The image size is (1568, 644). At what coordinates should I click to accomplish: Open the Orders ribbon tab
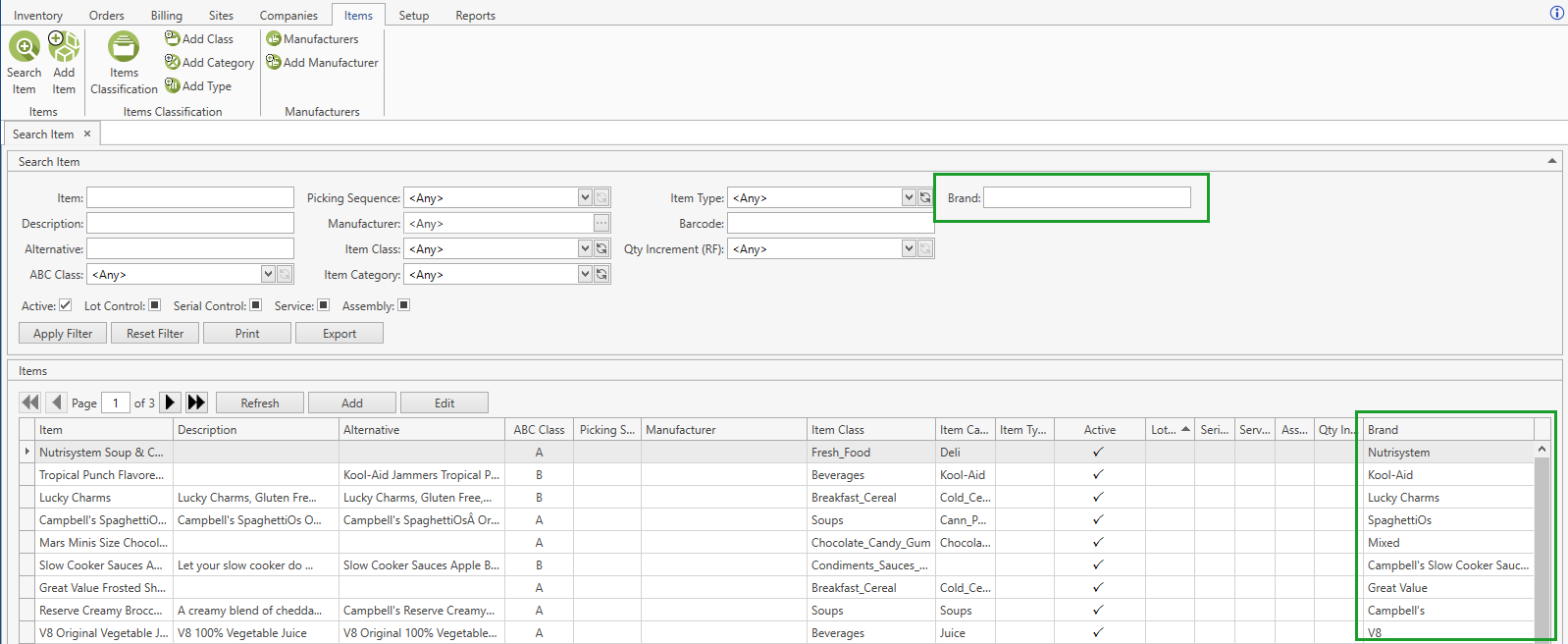point(106,15)
